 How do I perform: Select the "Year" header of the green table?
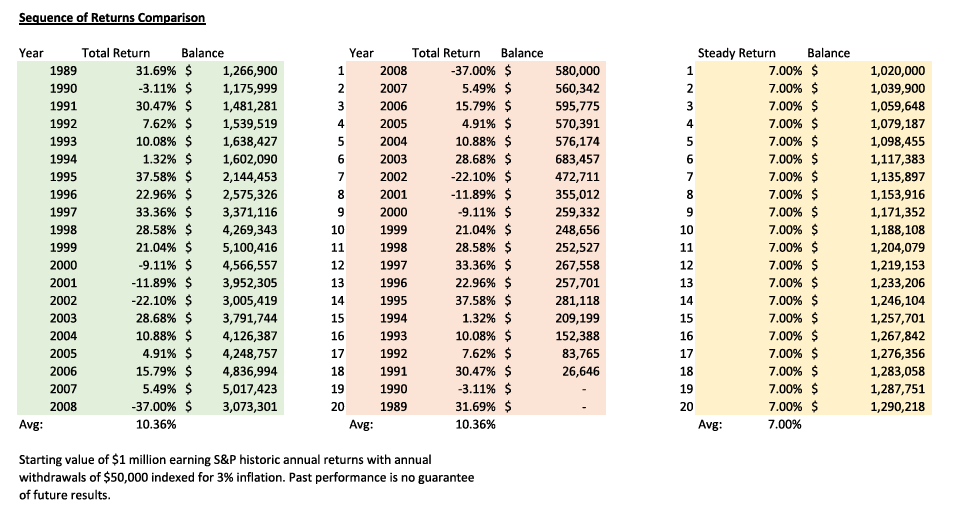point(31,53)
